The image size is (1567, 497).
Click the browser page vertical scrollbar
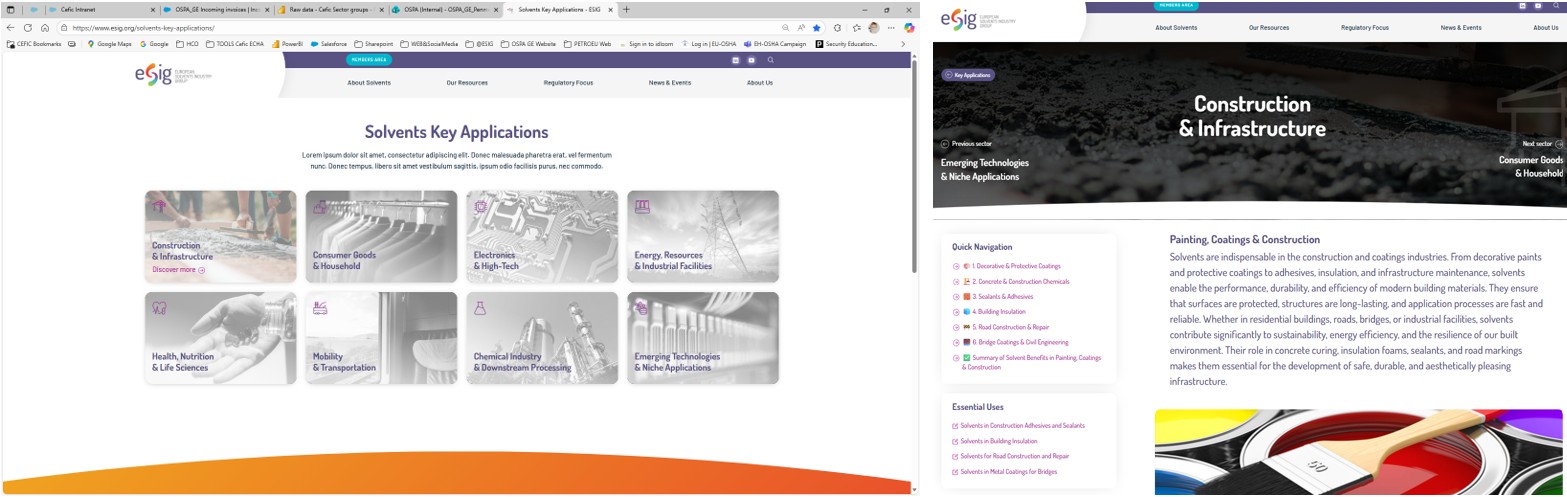click(x=914, y=170)
